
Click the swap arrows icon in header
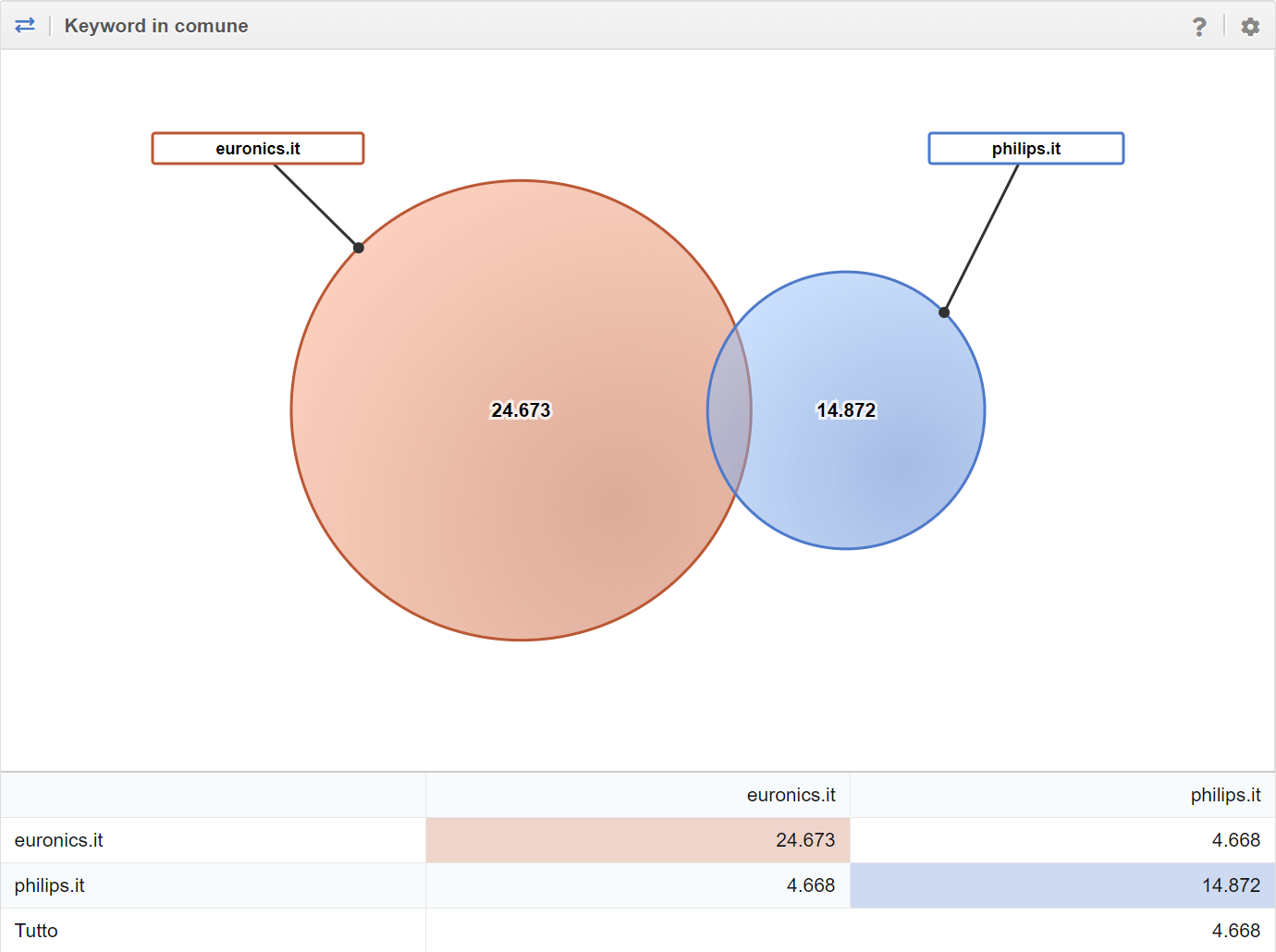click(x=25, y=25)
